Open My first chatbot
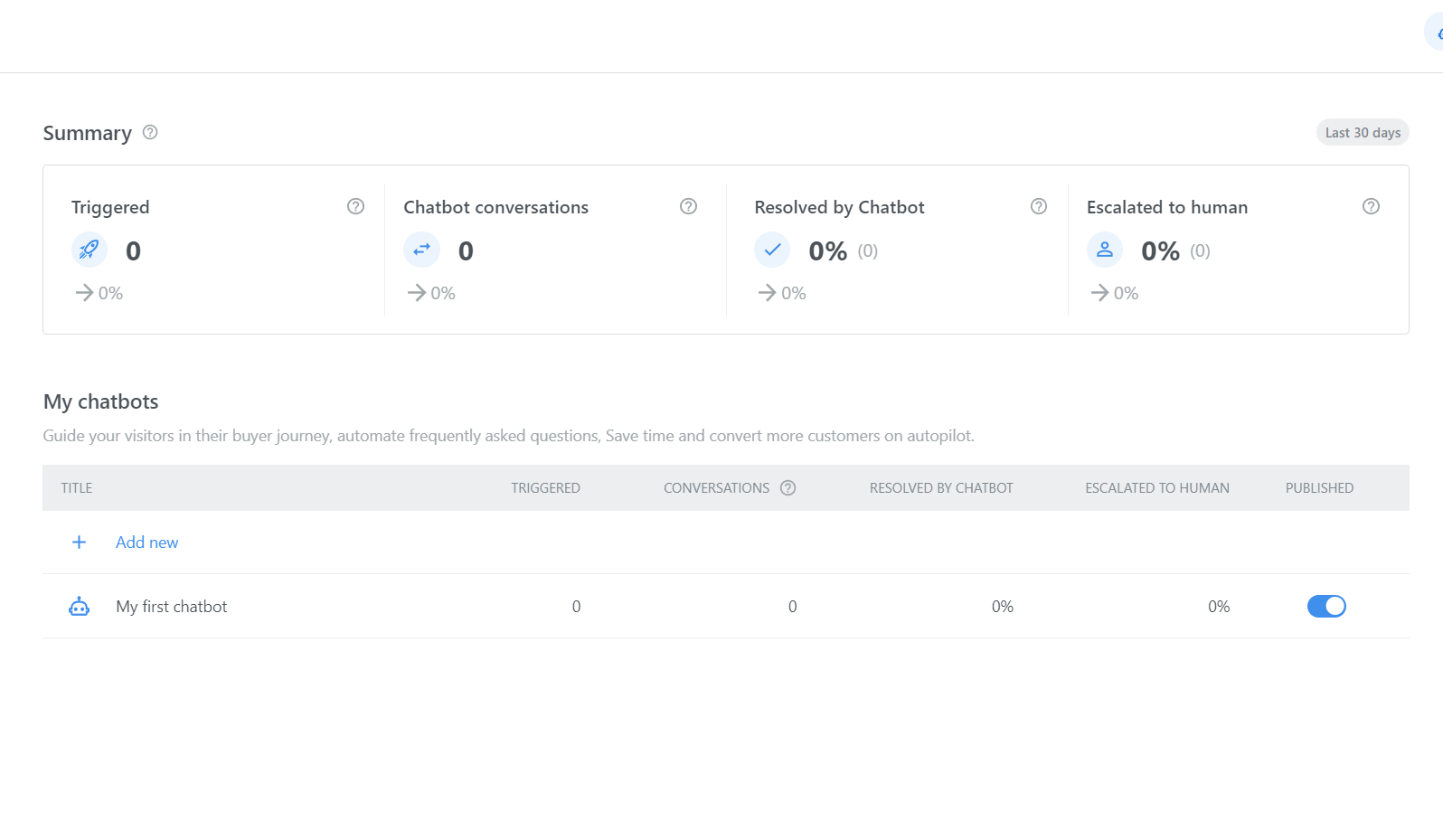 pos(171,607)
